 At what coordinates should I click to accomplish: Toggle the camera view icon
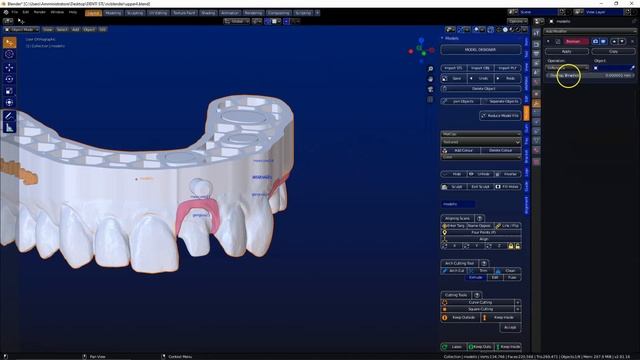click(x=430, y=89)
